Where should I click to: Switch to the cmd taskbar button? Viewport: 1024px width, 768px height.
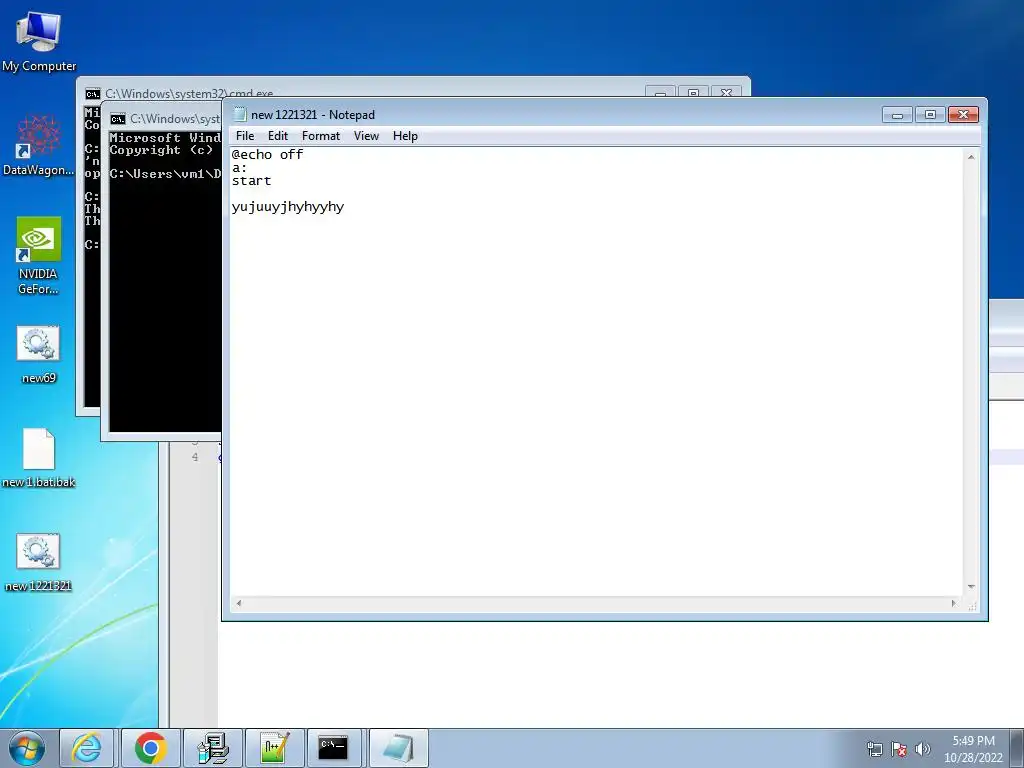click(x=333, y=748)
